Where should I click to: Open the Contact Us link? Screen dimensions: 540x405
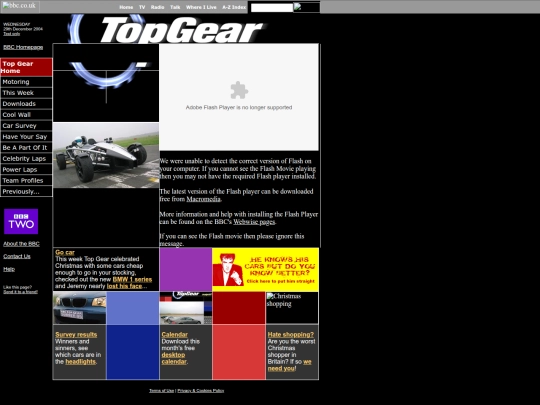[x=17, y=256]
